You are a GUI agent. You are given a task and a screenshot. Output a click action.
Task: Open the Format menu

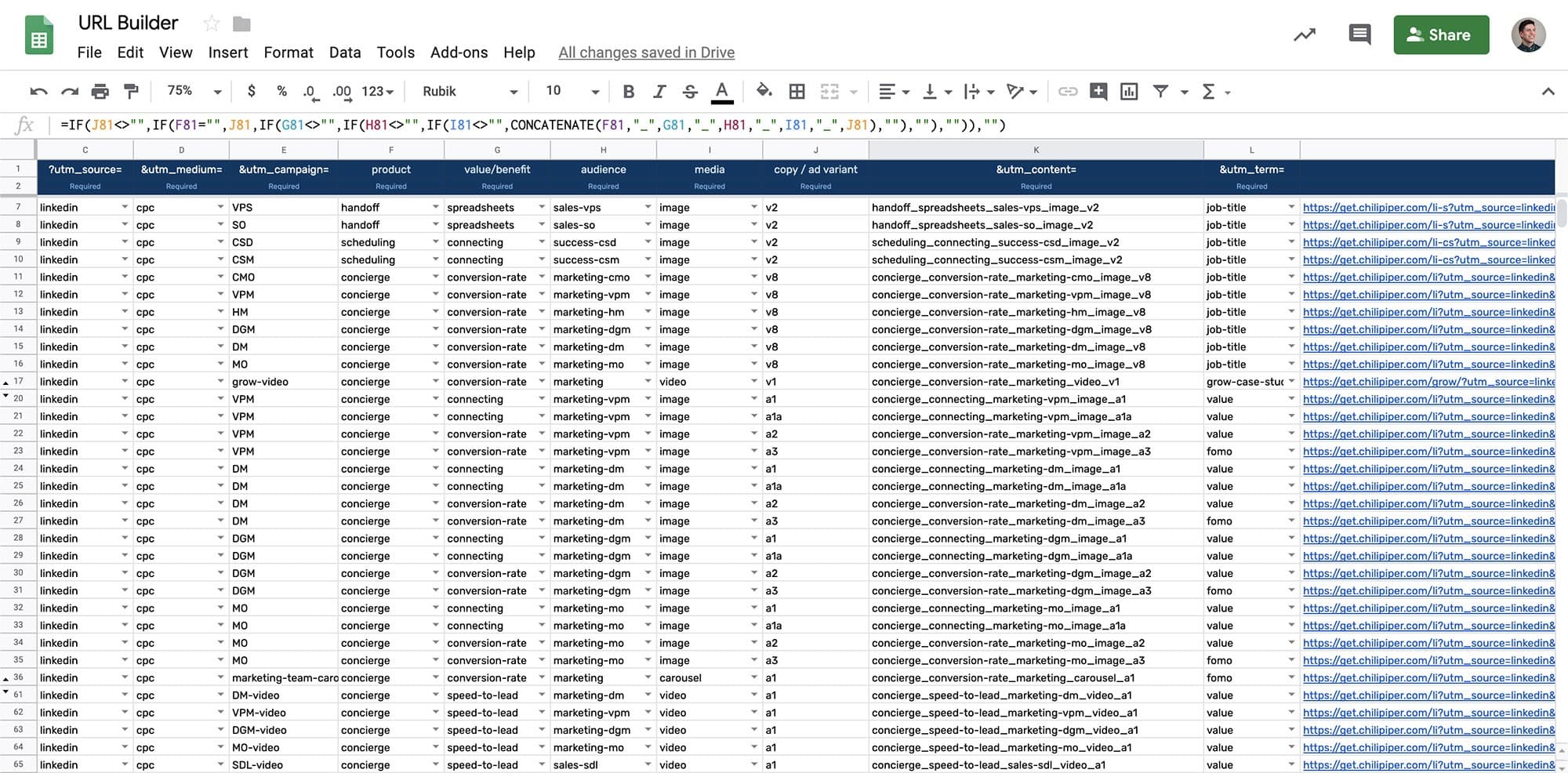(289, 53)
